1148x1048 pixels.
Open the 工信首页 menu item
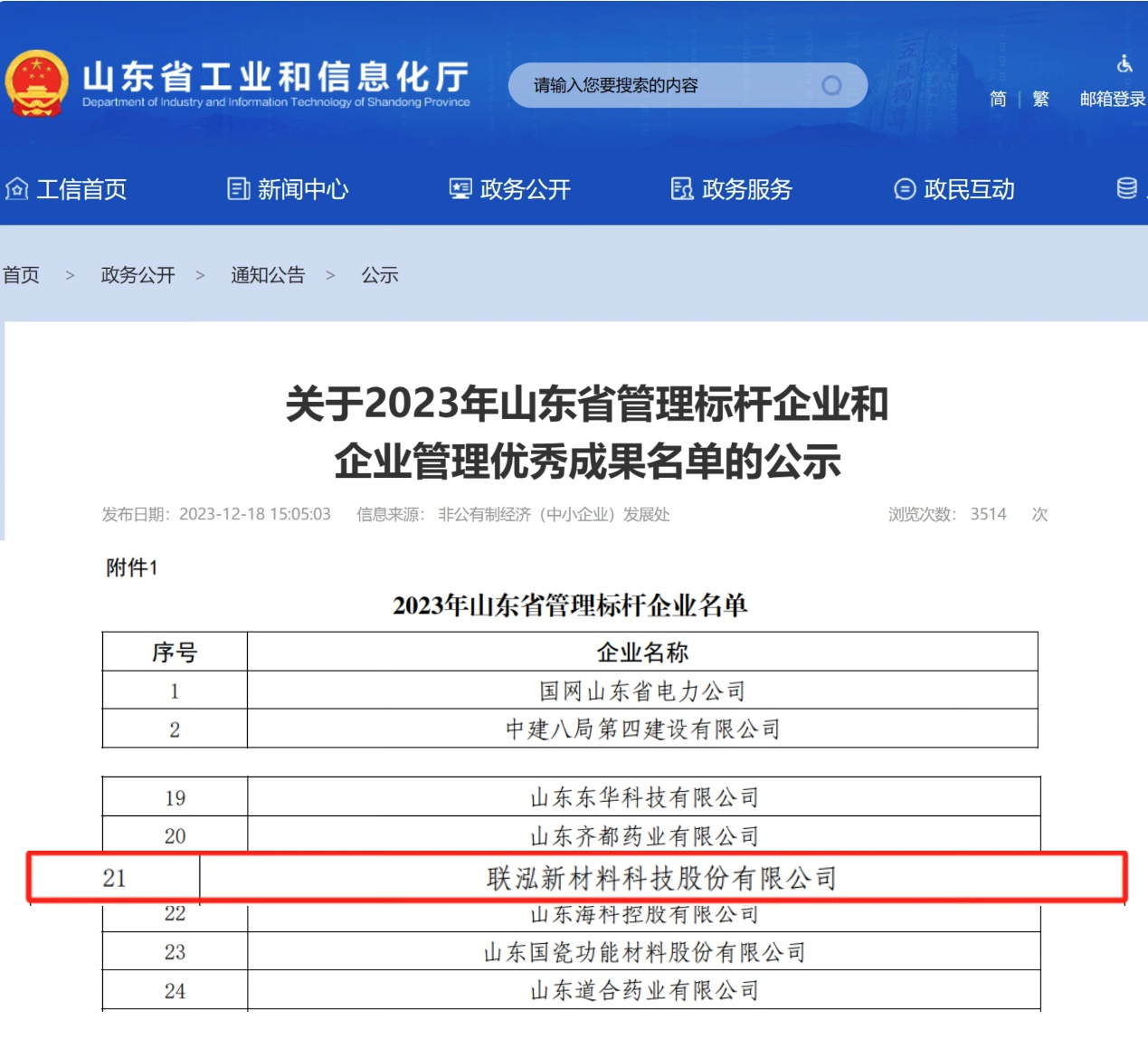[x=81, y=189]
